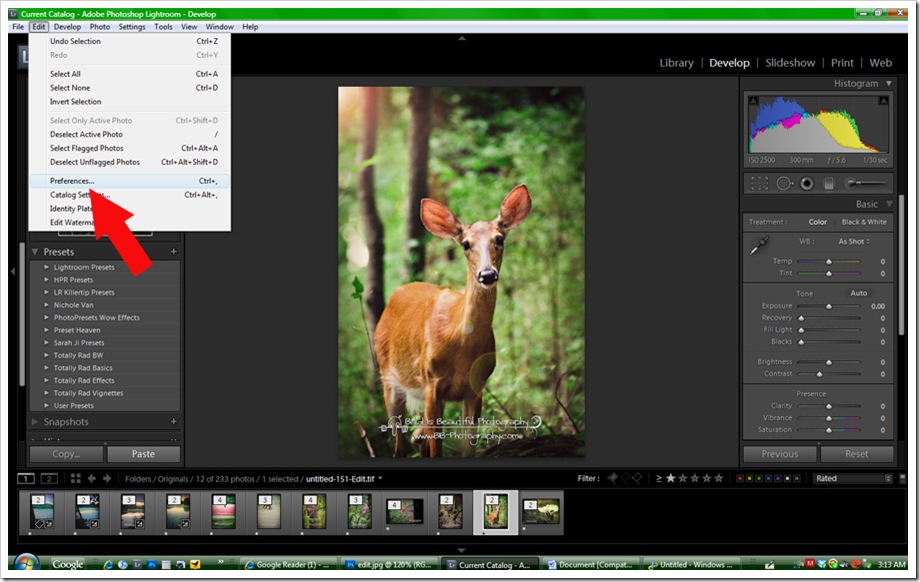Click the second window '2' display icon
Viewport: 920px width, 582px height.
tap(49, 479)
